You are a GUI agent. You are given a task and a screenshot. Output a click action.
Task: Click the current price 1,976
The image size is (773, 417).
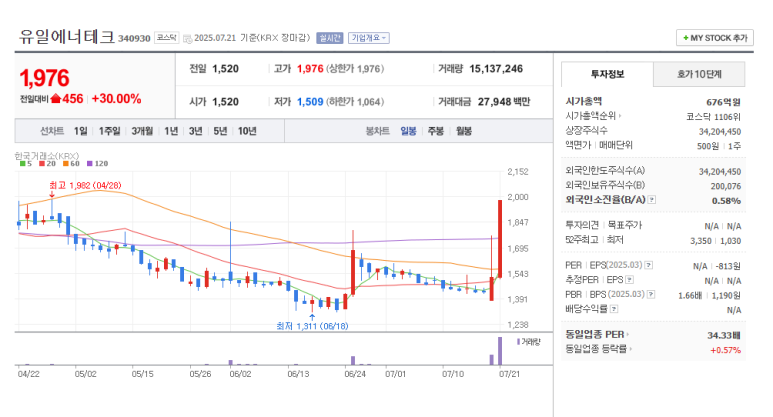point(44,78)
